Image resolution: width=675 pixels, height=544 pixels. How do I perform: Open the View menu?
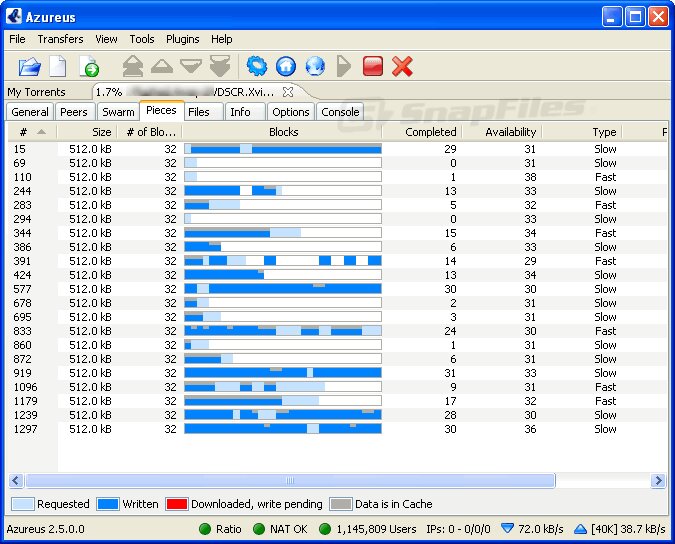(106, 39)
